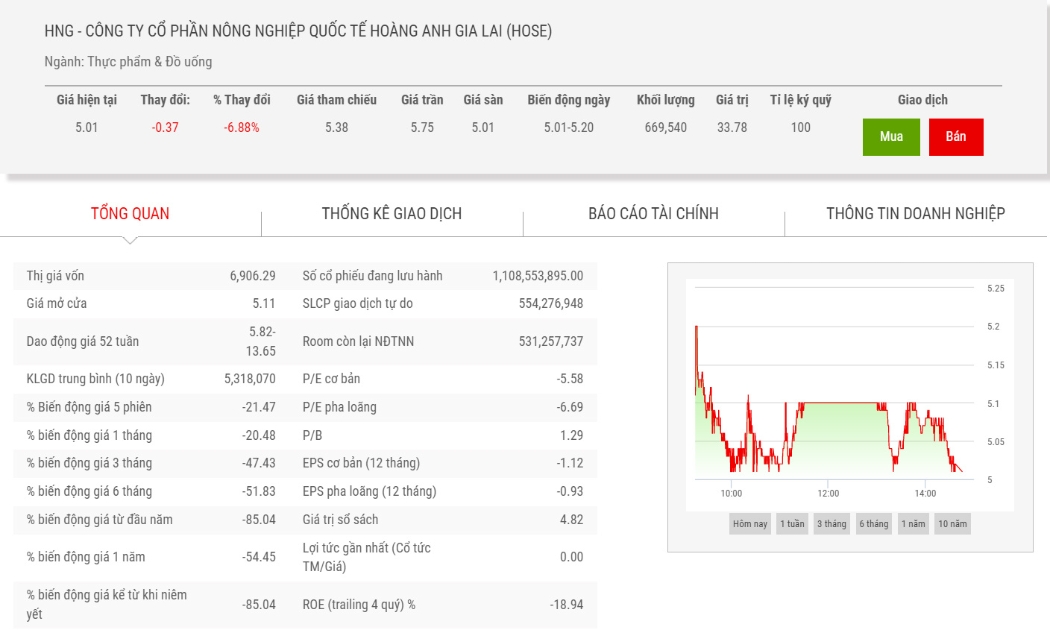The image size is (1050, 630).
Task: Select the 10 năm chart range
Action: tap(952, 524)
